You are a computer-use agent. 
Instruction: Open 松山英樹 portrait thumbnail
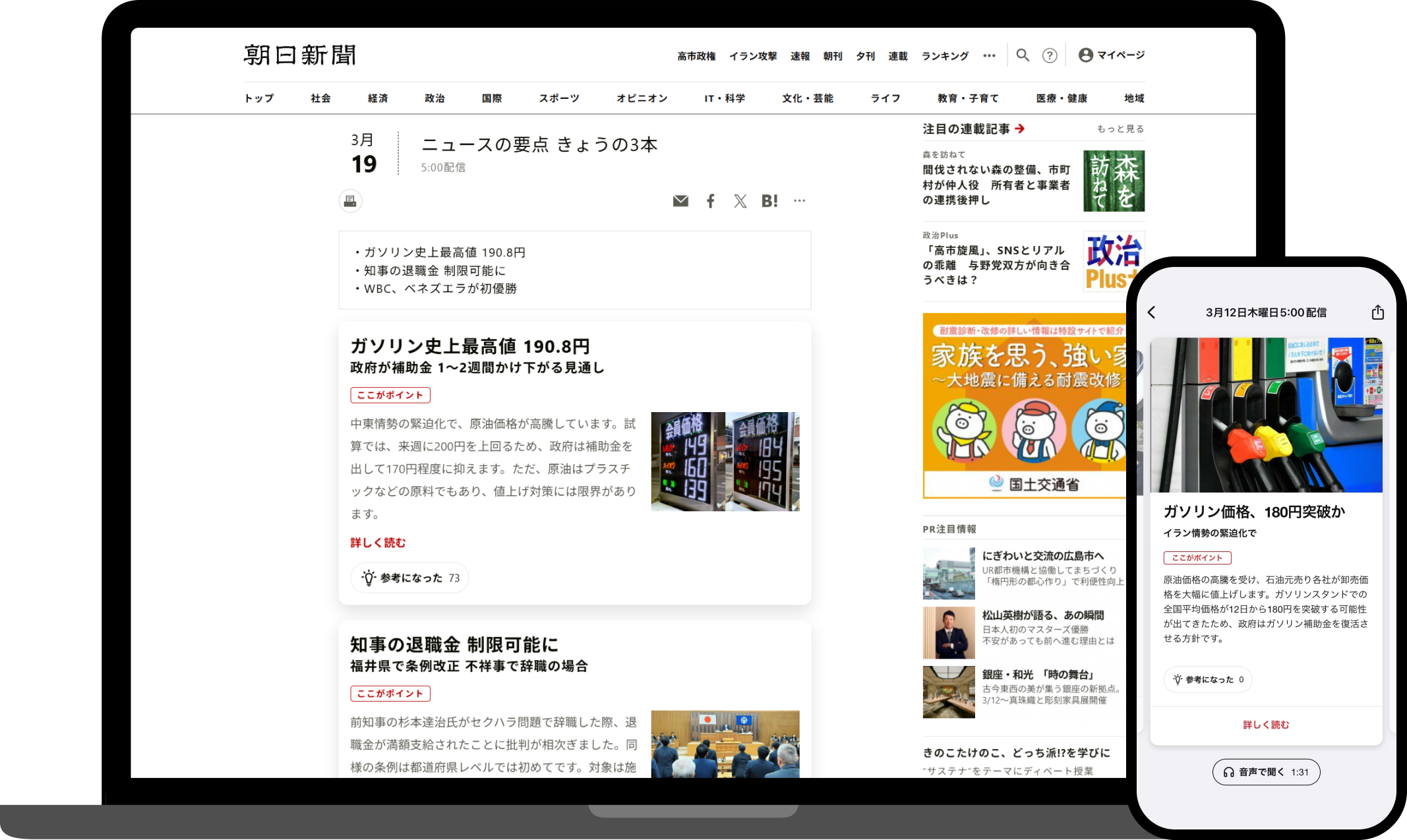[x=949, y=633]
